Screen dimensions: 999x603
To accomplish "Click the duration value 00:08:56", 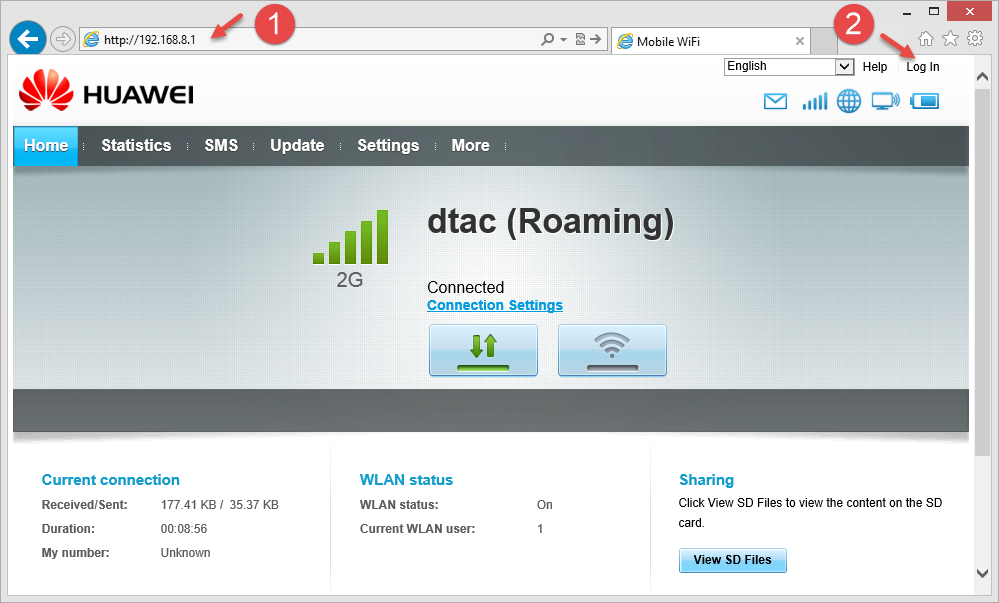I will (184, 529).
